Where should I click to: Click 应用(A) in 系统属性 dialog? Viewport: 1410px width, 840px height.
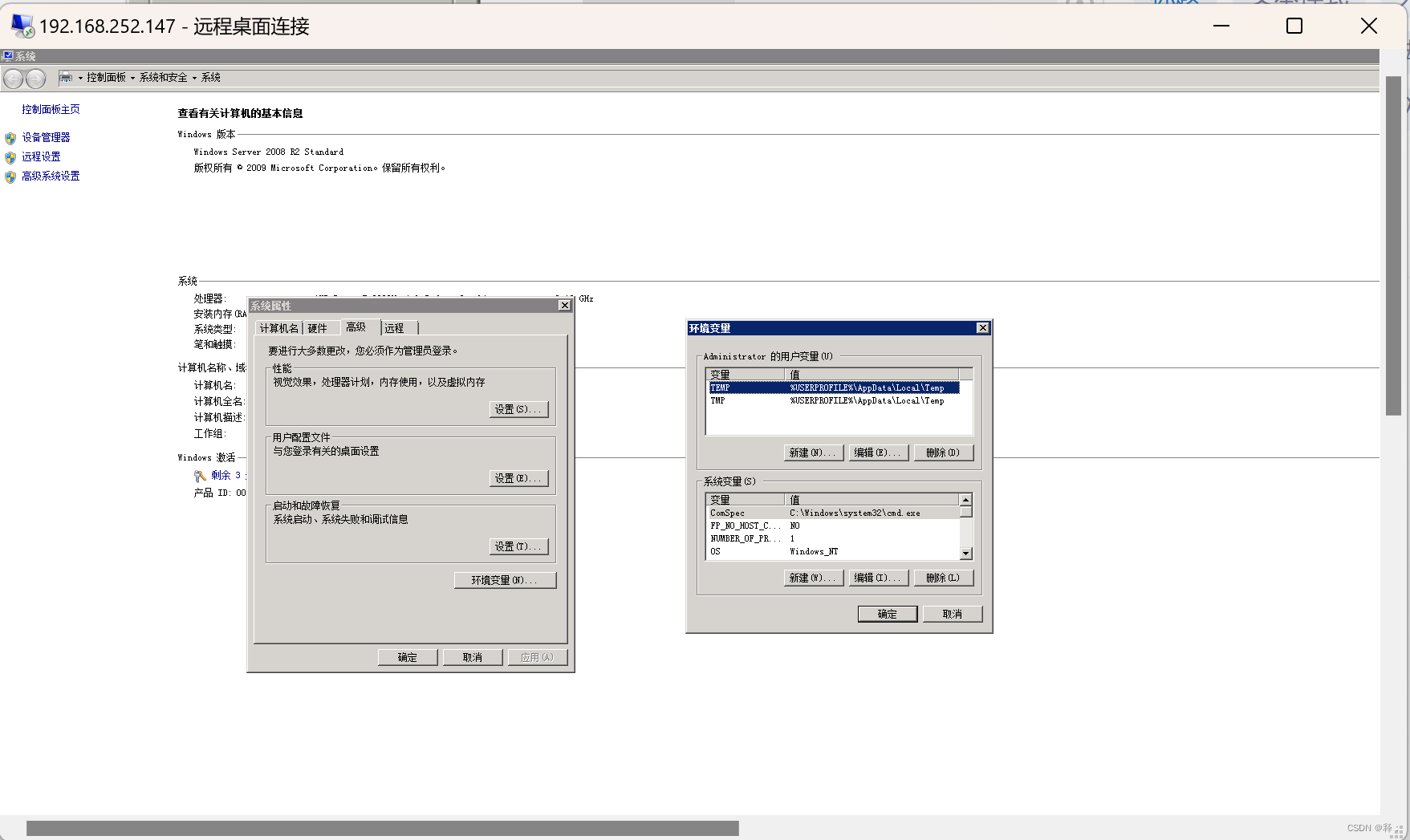pyautogui.click(x=538, y=657)
